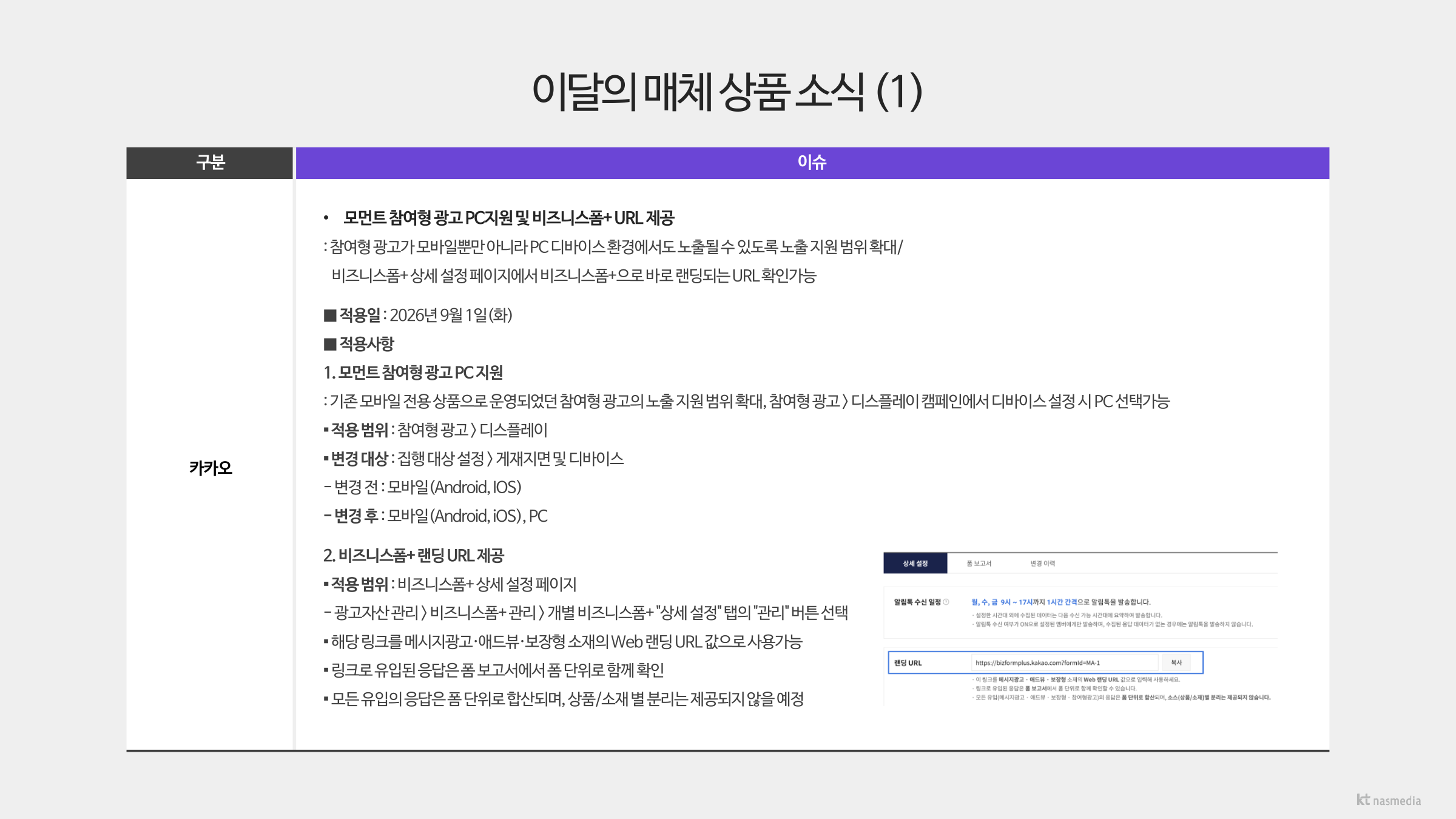This screenshot has height=819, width=1456.
Task: Click the line '변경 대상 : 집행 대상 설정 > 게재지면 및 디바이스'
Action: pyautogui.click(x=474, y=458)
